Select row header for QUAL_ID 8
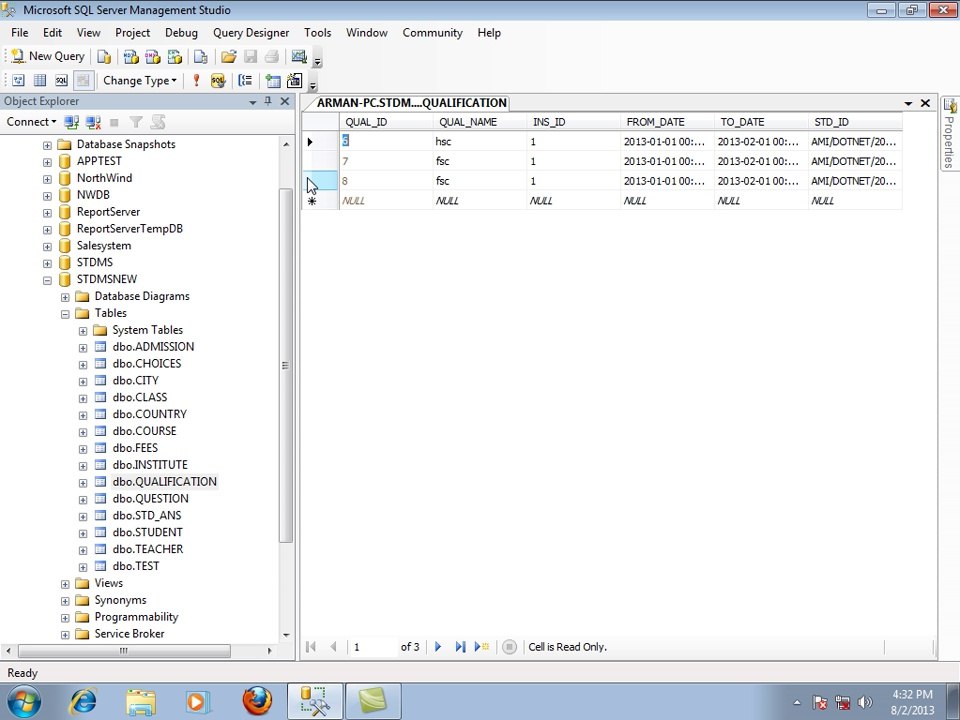960x720 pixels. [321, 181]
